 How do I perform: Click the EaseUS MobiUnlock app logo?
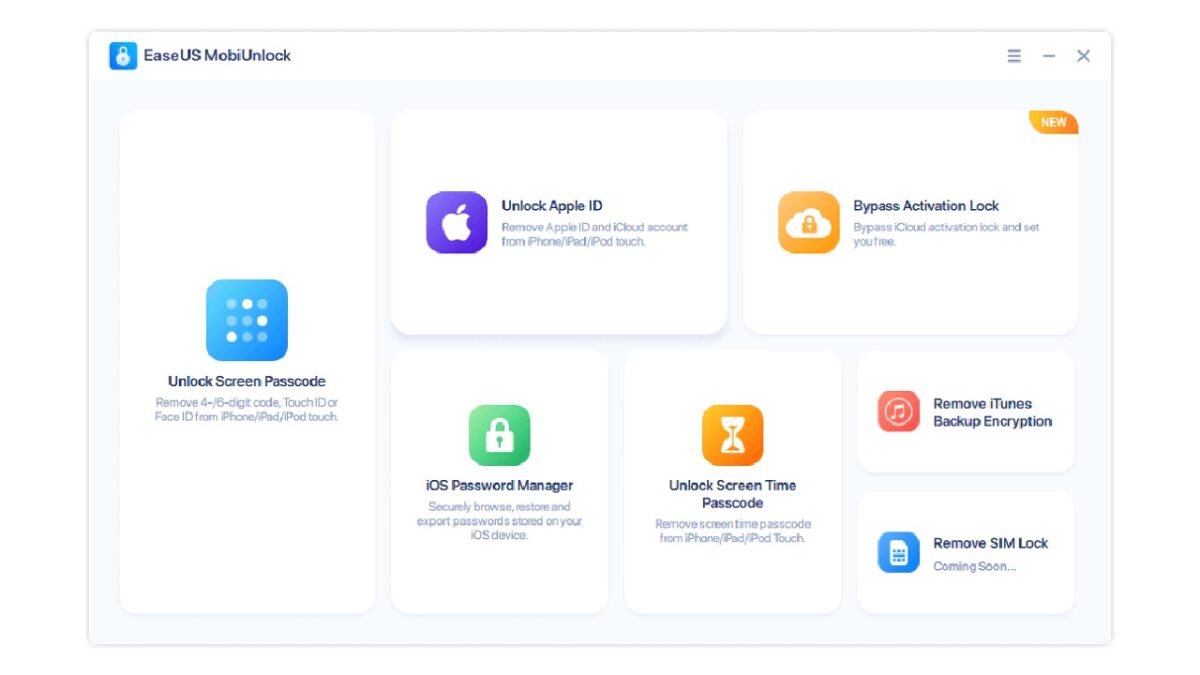click(122, 55)
